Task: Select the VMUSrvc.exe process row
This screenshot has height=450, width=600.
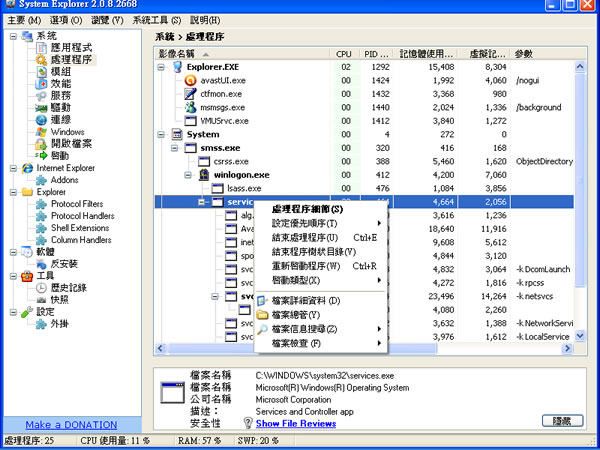Action: pyautogui.click(x=364, y=121)
